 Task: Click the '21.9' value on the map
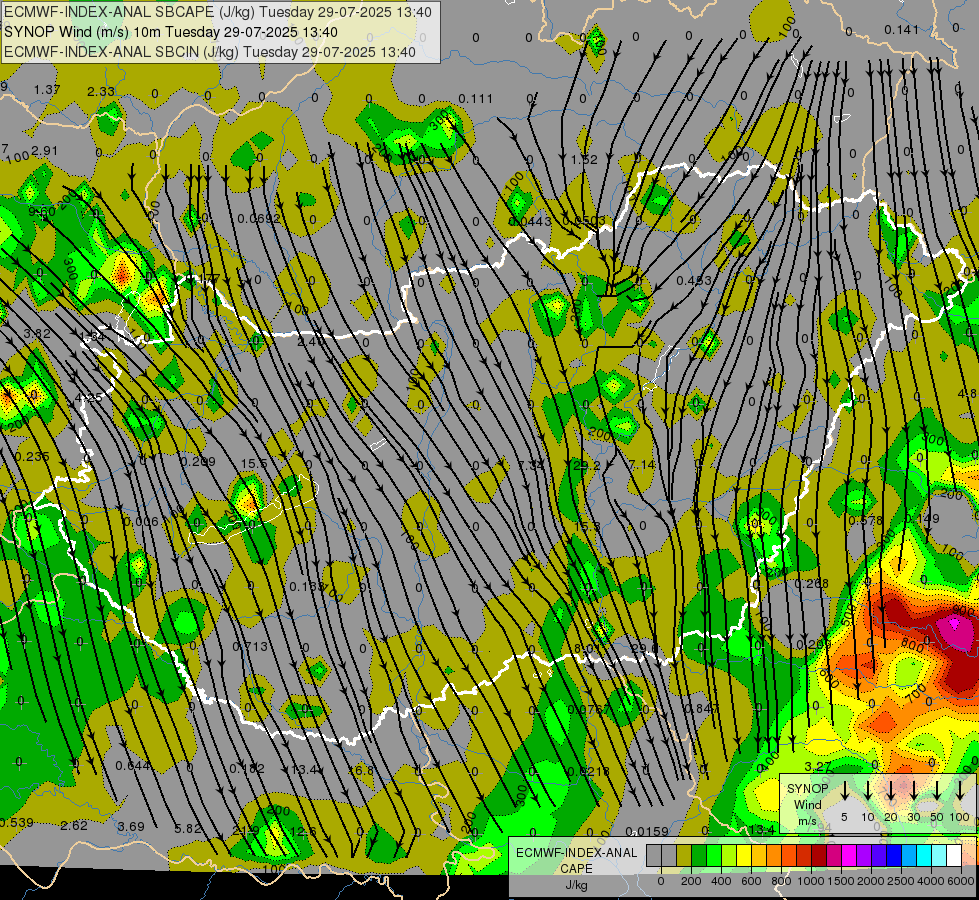[245, 831]
